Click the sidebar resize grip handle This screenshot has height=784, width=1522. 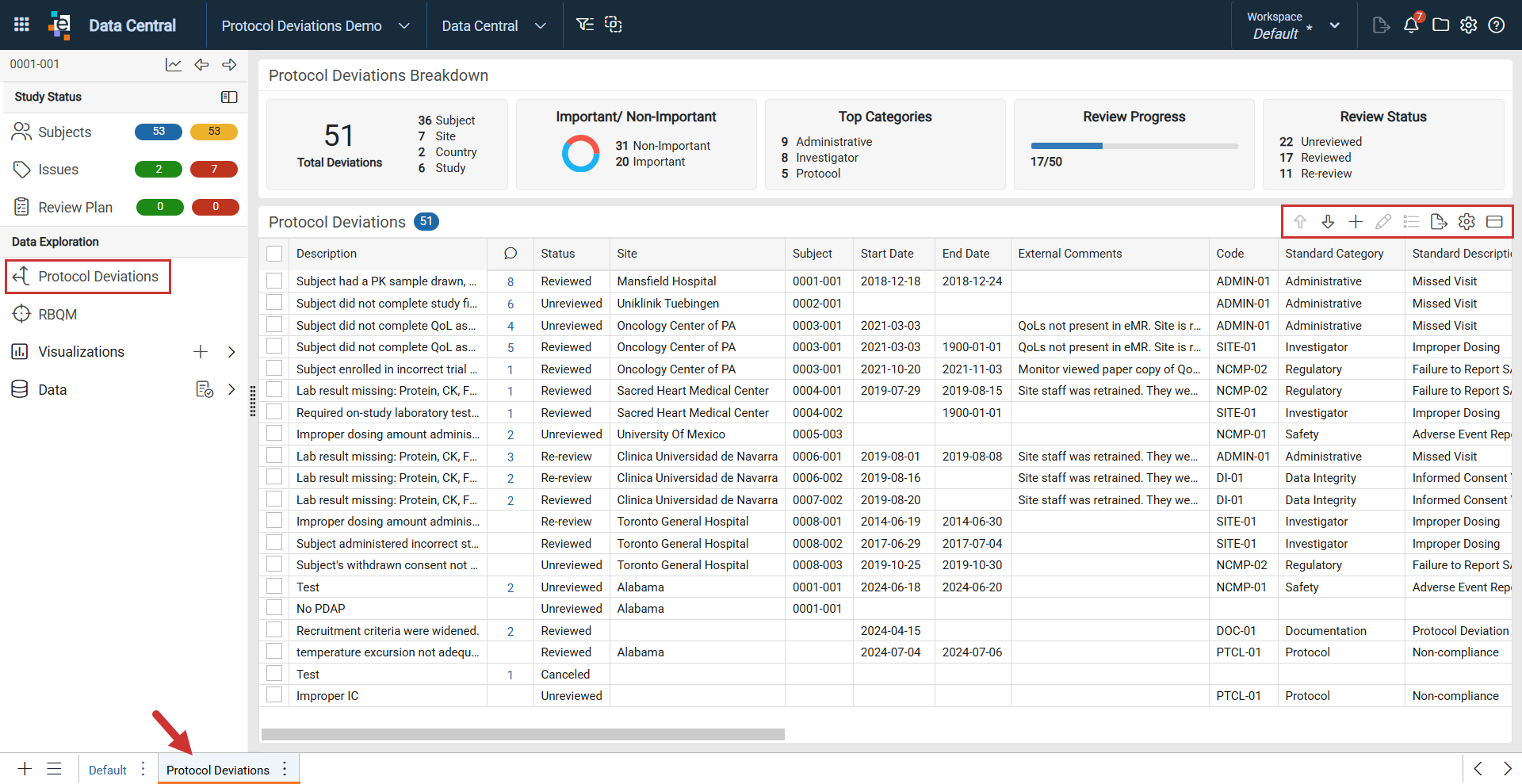coord(253,401)
